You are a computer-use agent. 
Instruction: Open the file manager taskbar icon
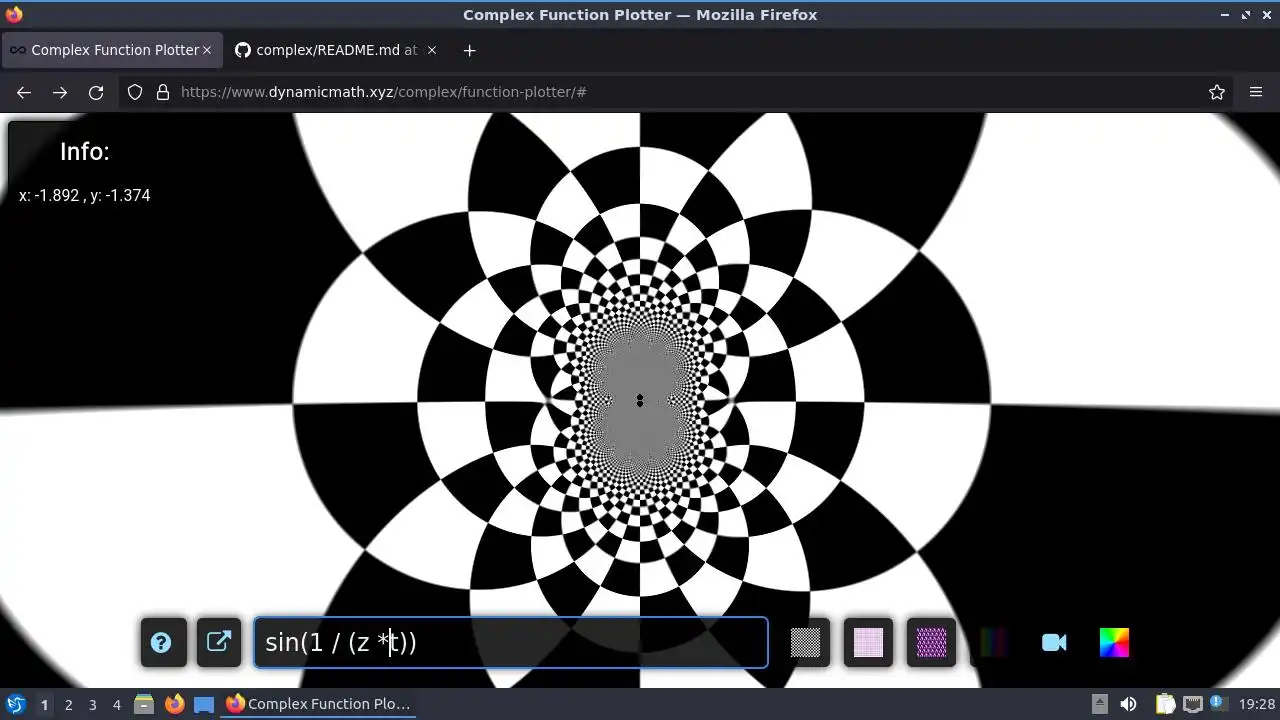pos(144,704)
